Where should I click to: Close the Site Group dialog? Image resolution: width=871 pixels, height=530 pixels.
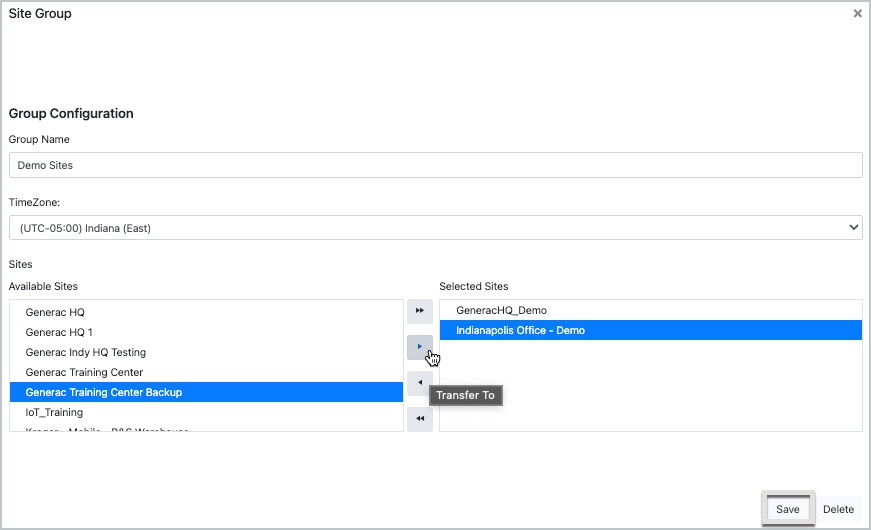point(857,14)
